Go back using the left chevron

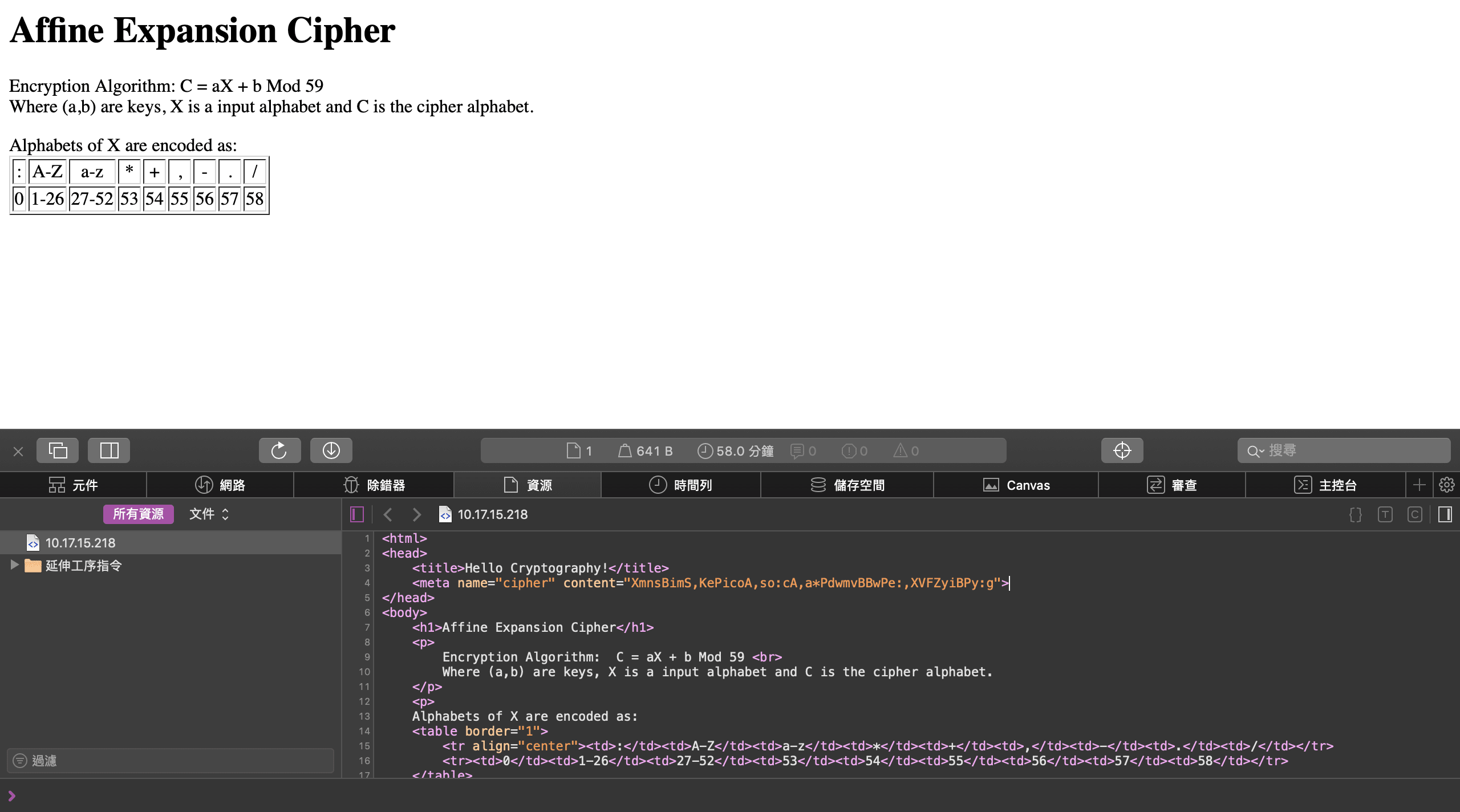point(388,514)
